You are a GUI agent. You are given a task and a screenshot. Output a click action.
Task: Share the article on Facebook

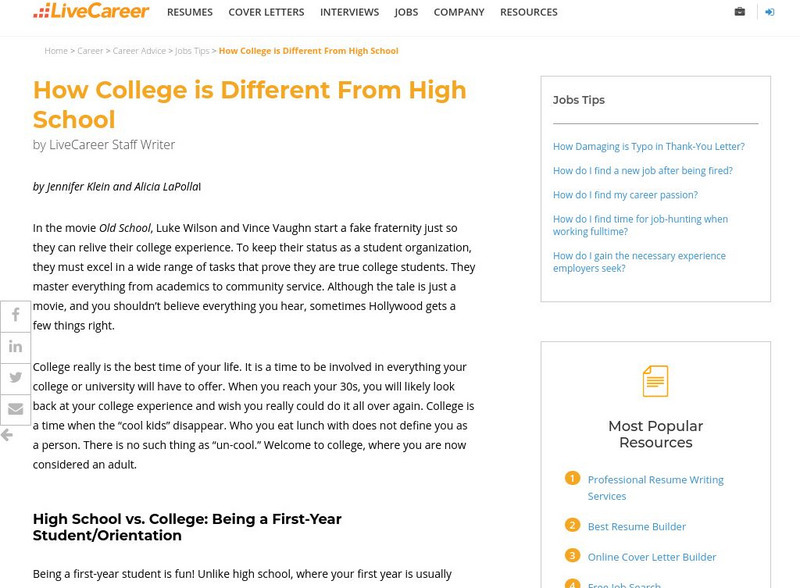point(15,315)
